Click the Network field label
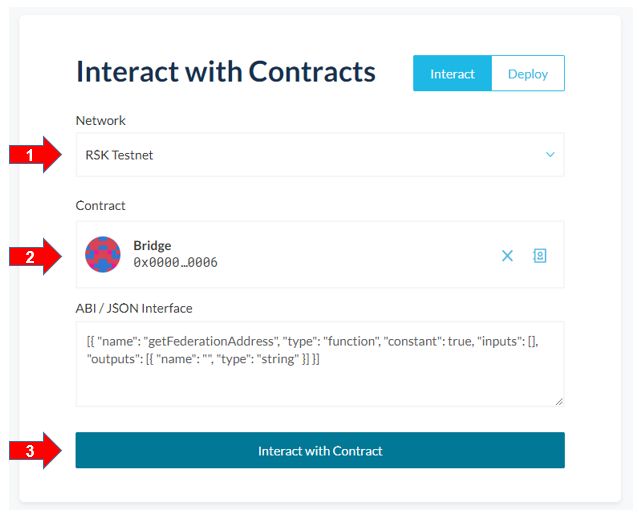639x517 pixels. click(101, 121)
